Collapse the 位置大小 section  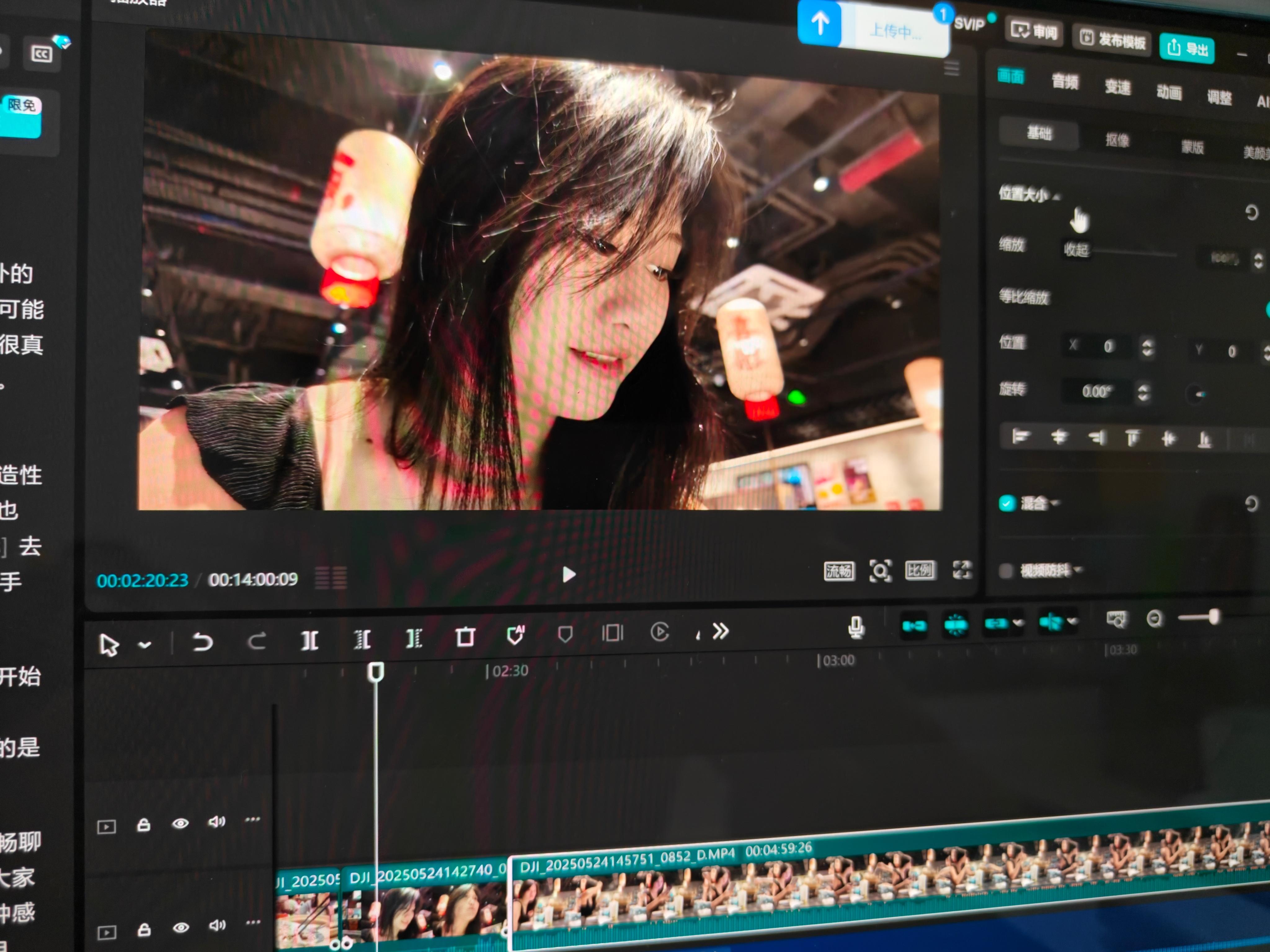click(1057, 197)
